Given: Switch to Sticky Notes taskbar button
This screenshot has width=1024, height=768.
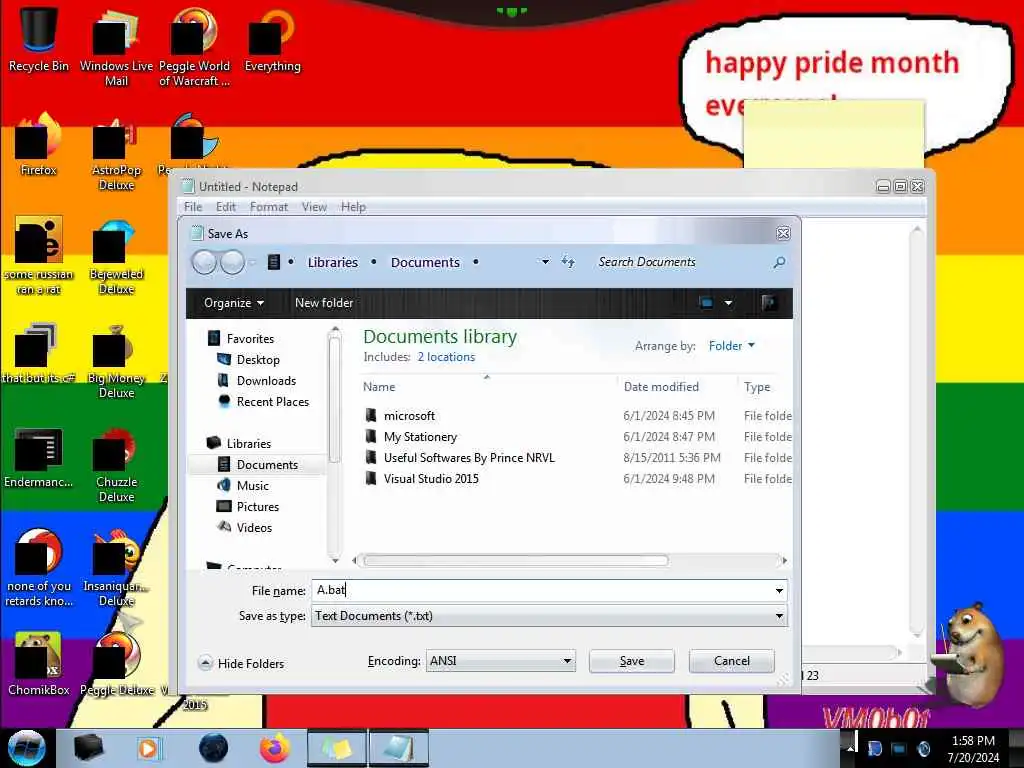Looking at the screenshot, I should (x=337, y=748).
